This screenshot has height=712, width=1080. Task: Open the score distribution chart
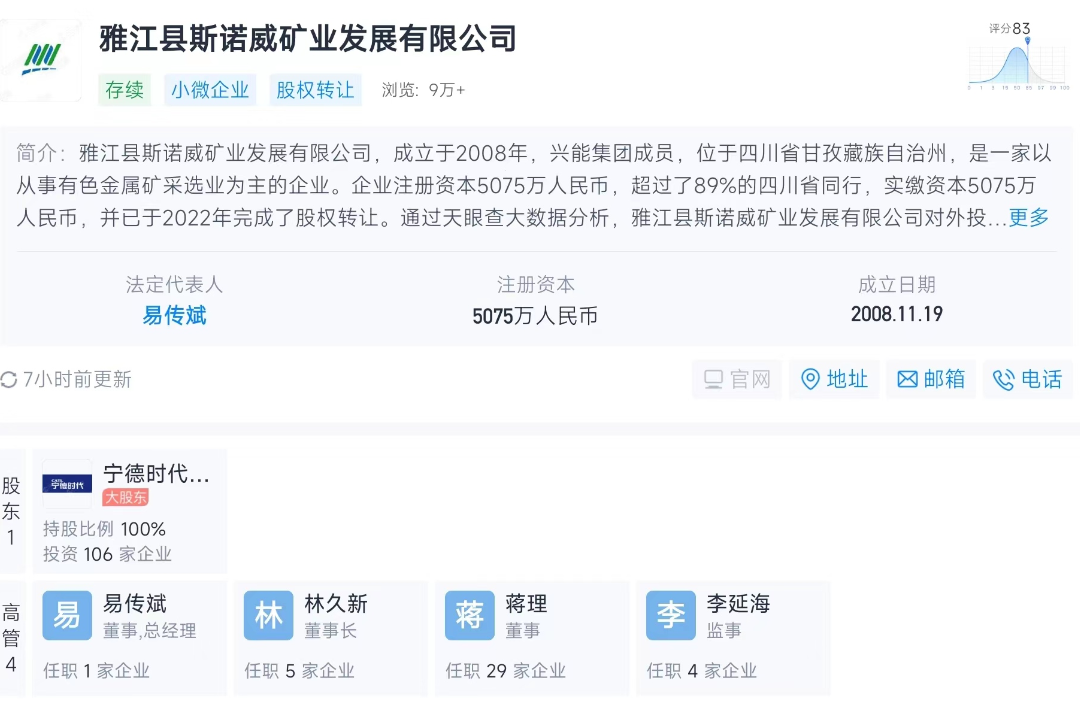1018,62
